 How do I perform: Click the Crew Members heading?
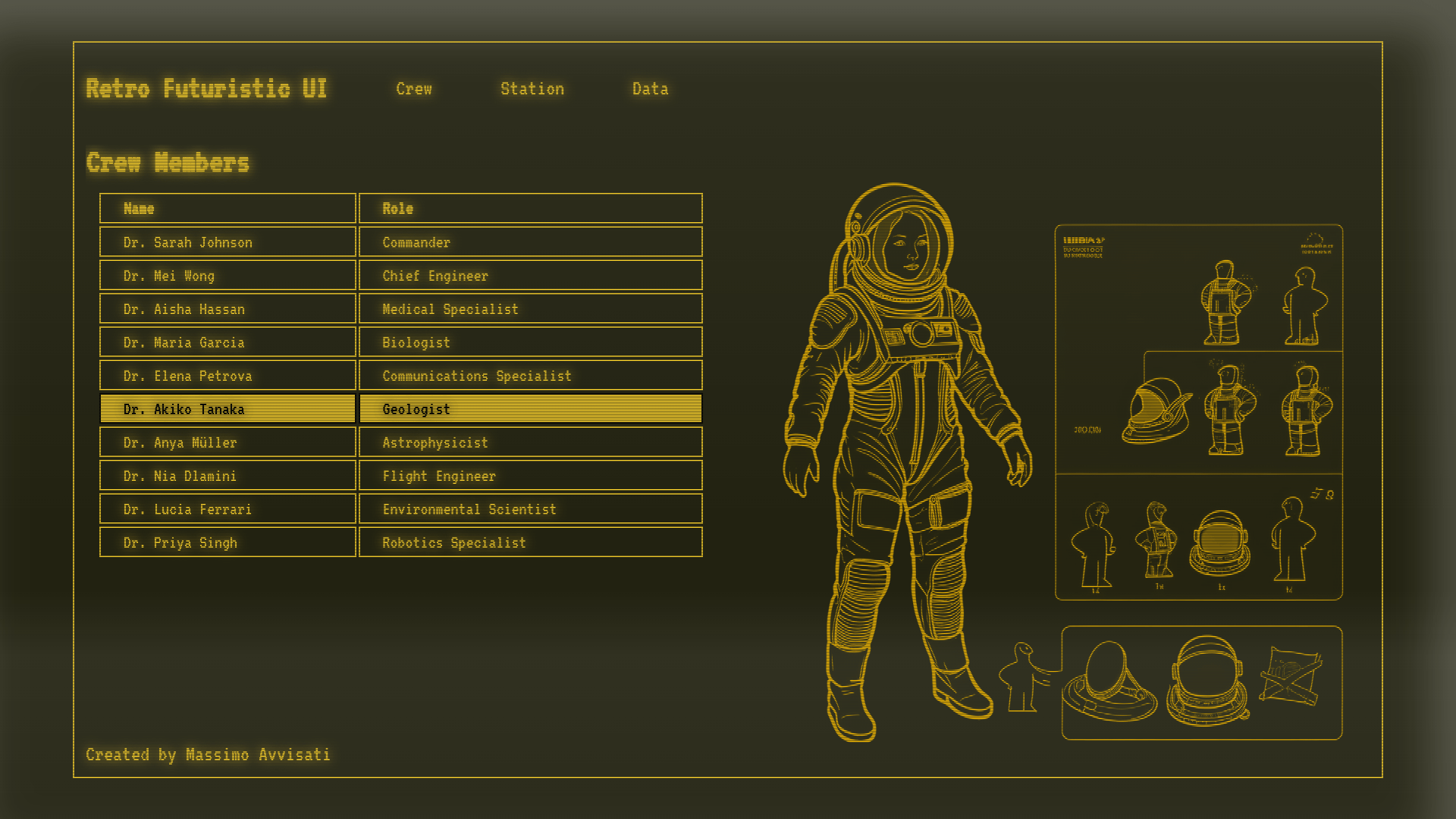pyautogui.click(x=168, y=162)
